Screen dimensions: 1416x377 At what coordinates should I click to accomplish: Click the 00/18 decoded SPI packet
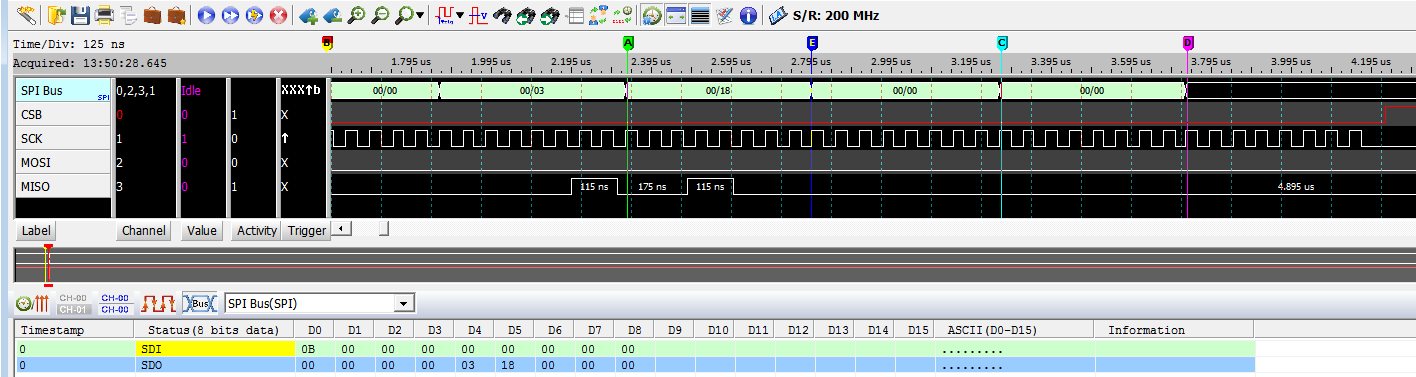[718, 90]
